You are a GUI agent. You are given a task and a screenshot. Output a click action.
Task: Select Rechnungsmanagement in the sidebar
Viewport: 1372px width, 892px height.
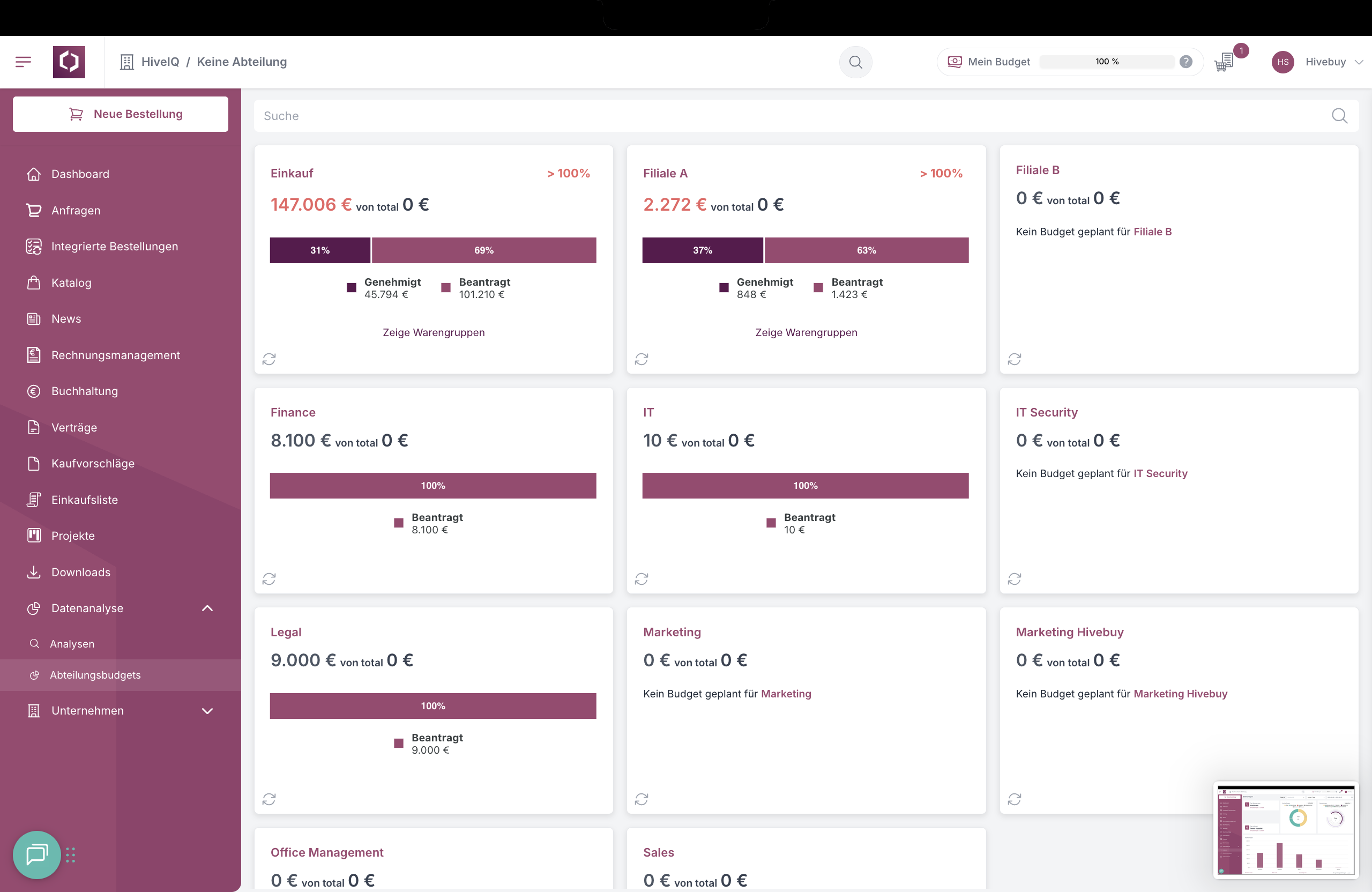point(115,355)
